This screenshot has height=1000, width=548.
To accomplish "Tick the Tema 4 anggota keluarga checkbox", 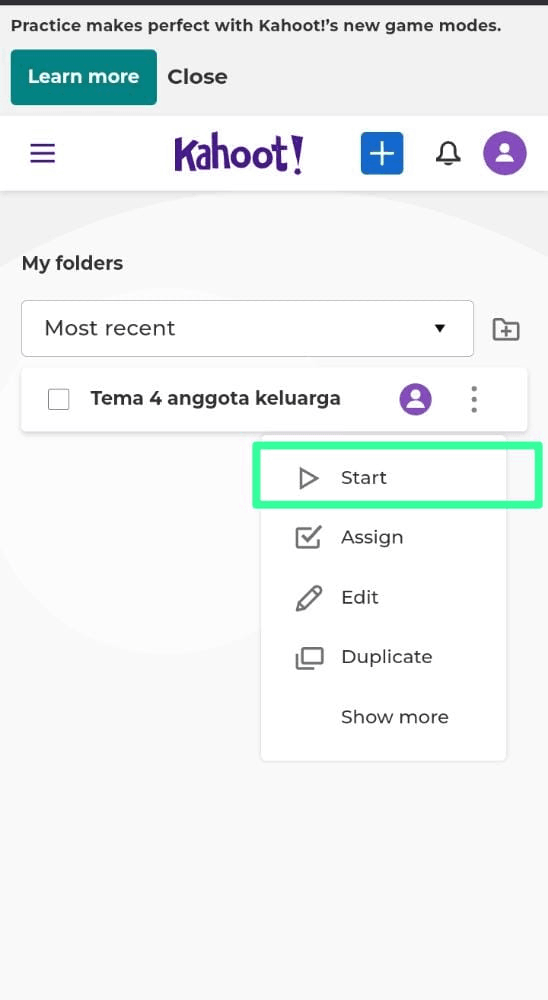I will click(x=59, y=399).
